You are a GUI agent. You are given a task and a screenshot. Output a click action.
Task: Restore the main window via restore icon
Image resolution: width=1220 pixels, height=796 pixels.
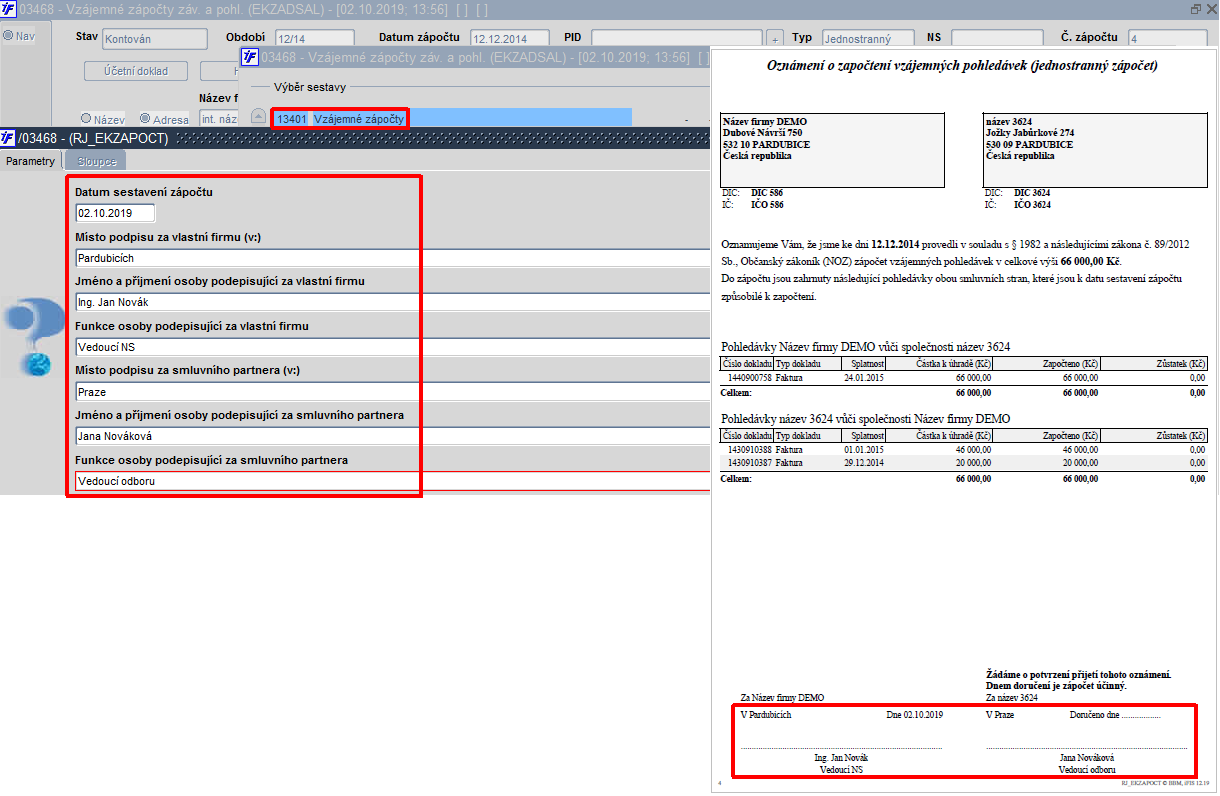pos(1196,8)
